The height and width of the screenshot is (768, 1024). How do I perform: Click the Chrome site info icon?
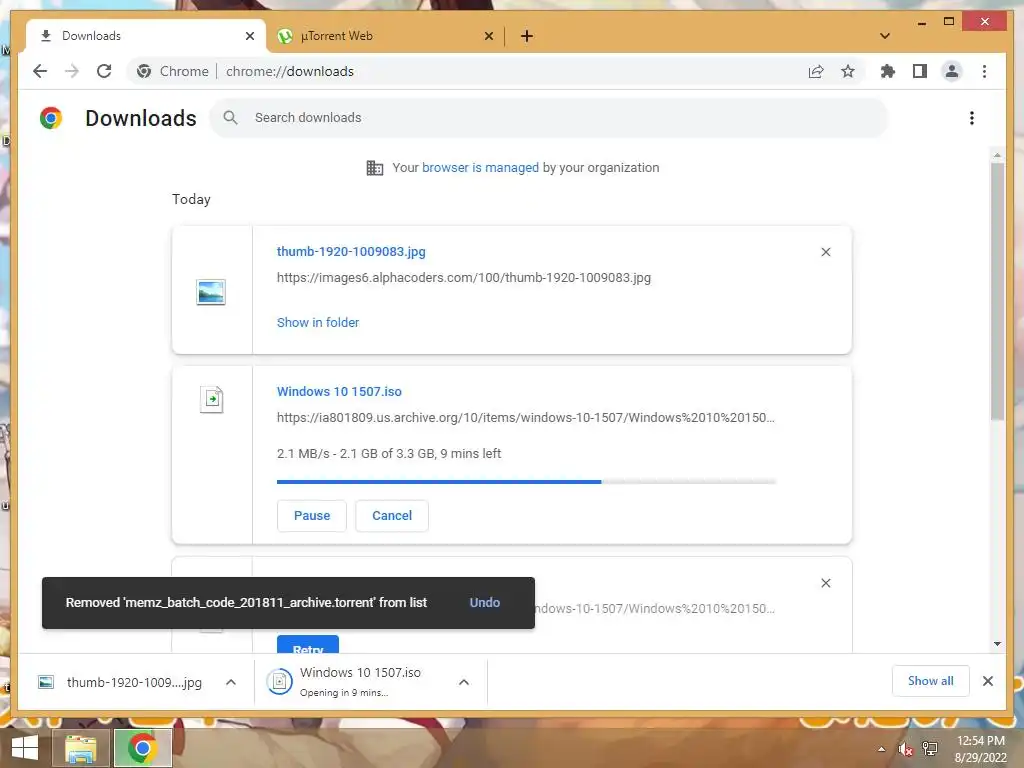(144, 71)
